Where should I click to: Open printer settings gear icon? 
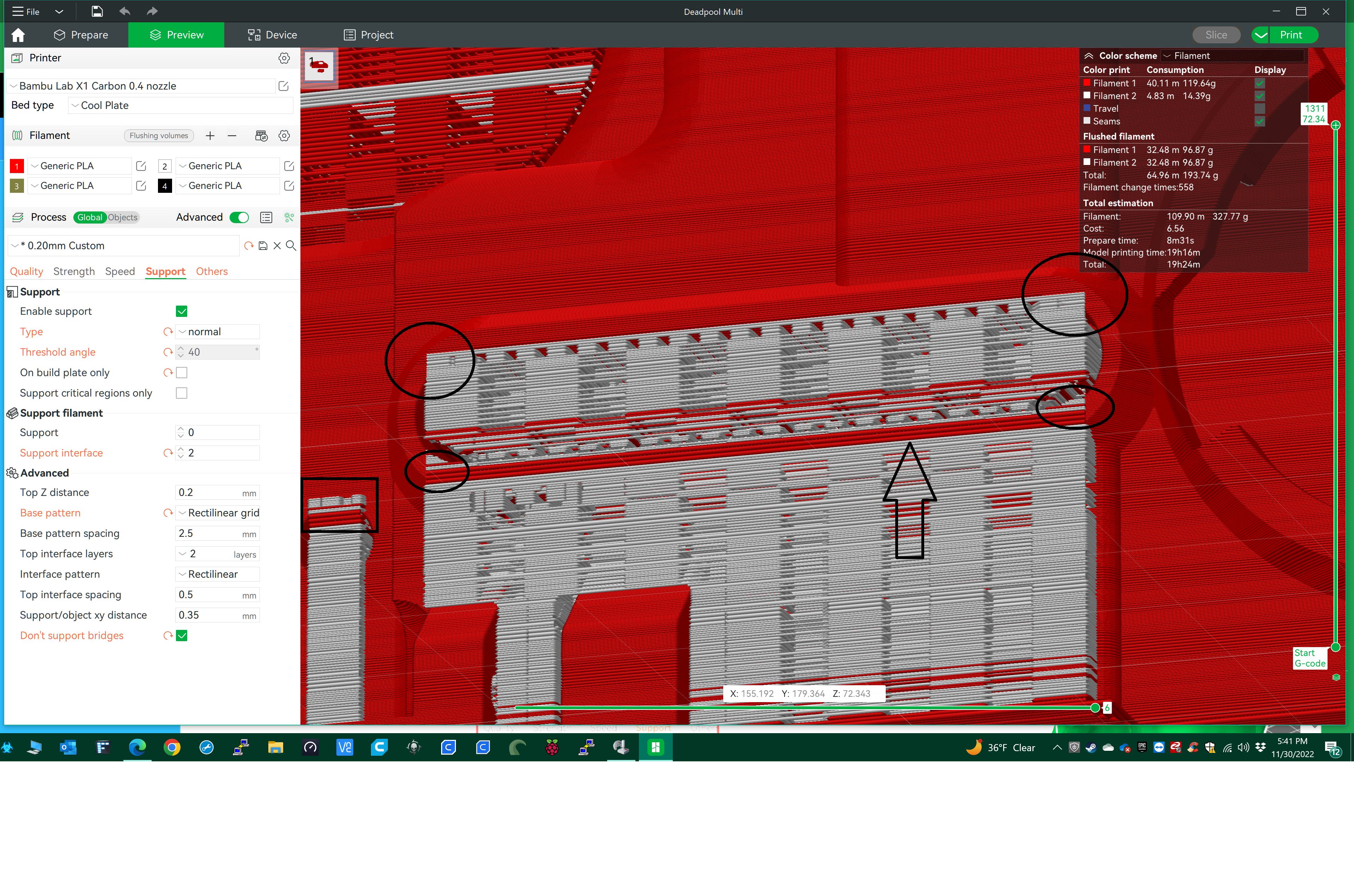284,58
